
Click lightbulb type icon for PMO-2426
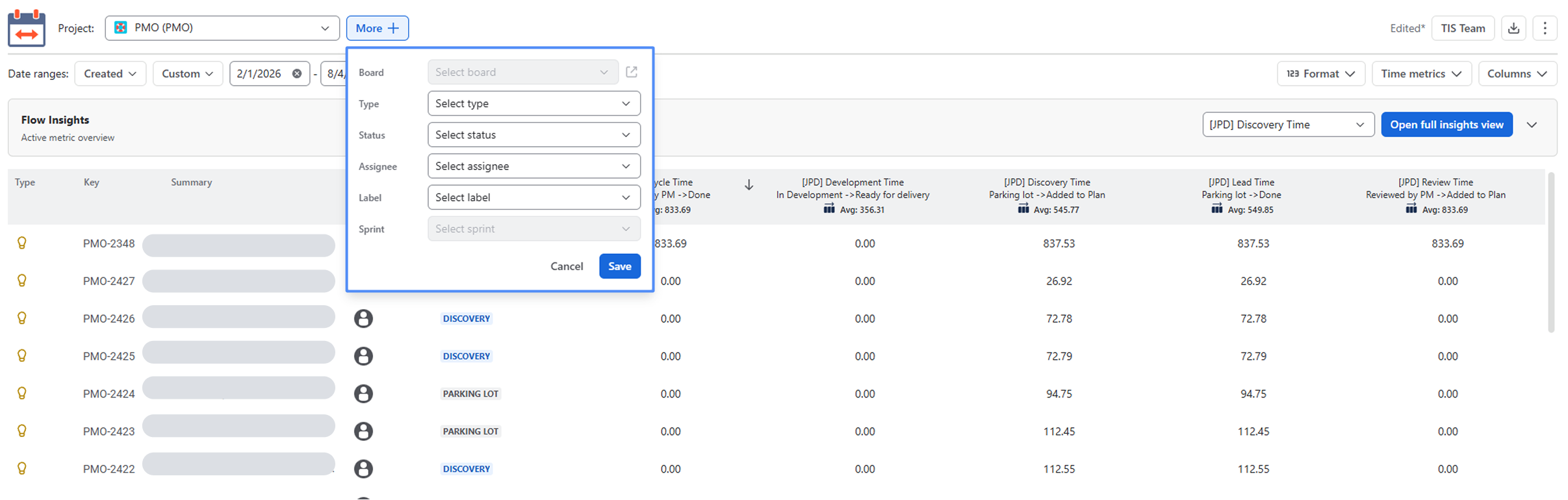coord(22,318)
